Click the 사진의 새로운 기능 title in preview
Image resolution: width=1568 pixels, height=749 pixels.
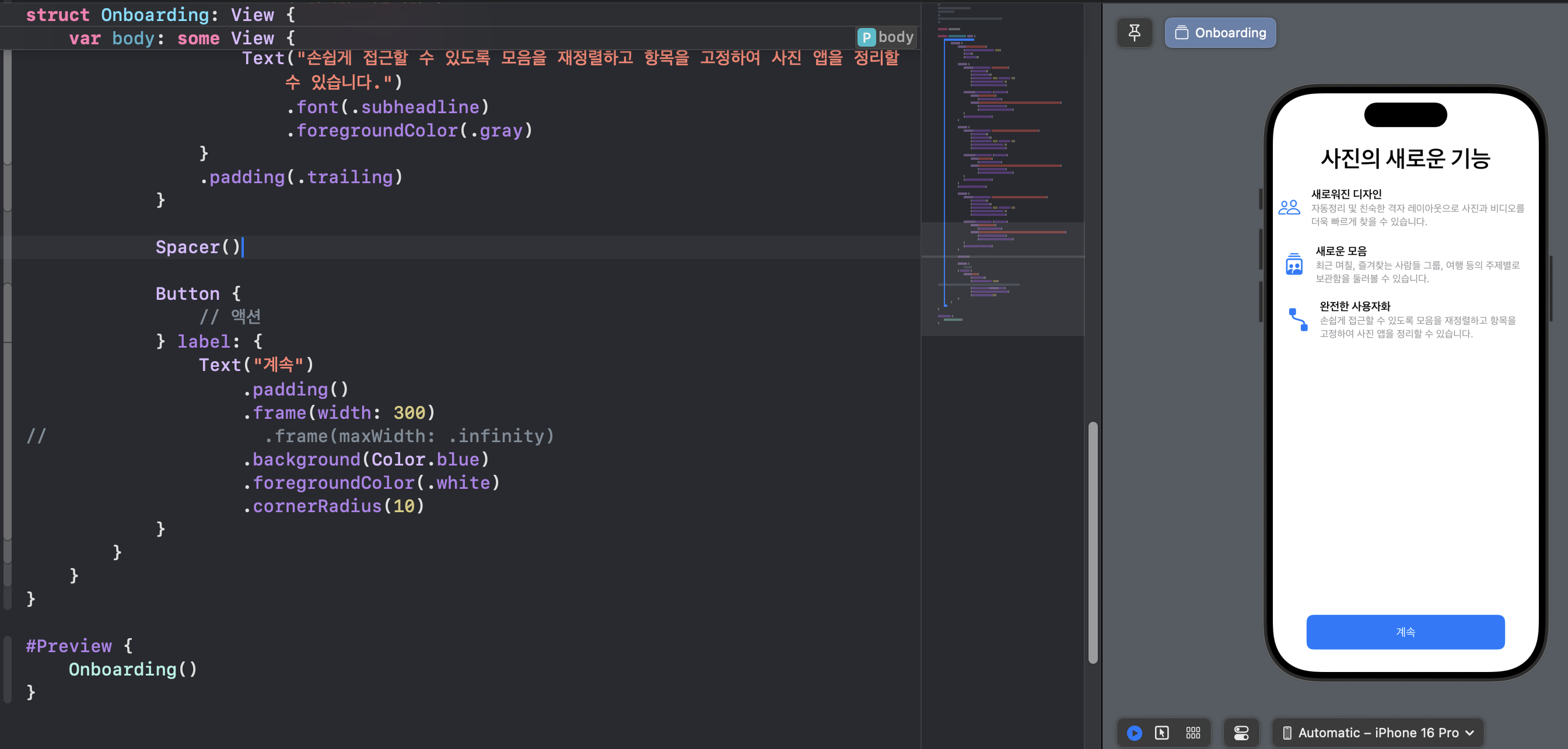pyautogui.click(x=1404, y=159)
